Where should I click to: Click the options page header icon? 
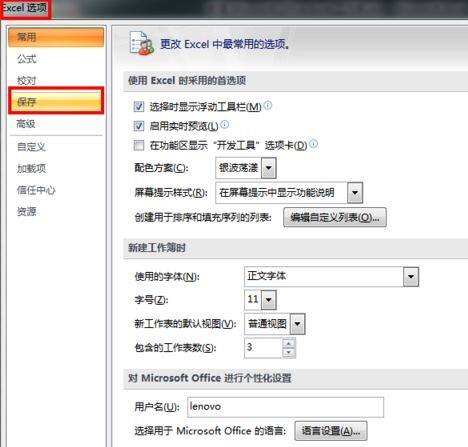click(x=142, y=43)
